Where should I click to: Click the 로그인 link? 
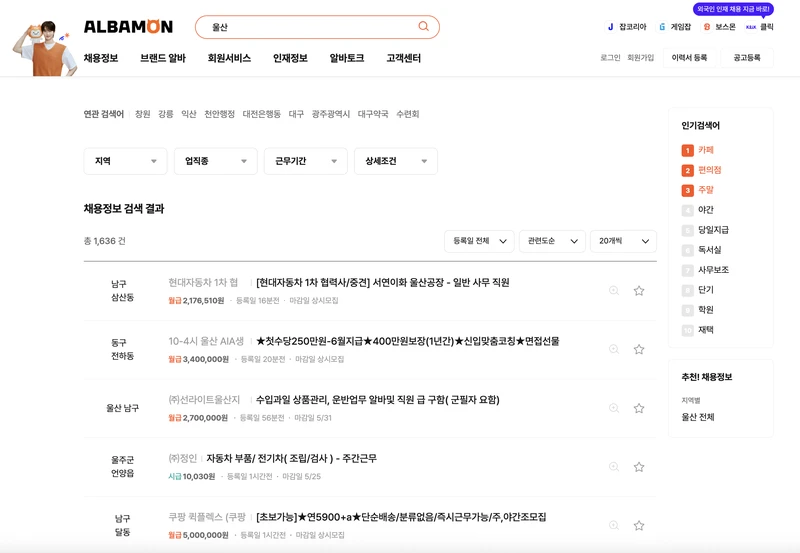point(610,58)
